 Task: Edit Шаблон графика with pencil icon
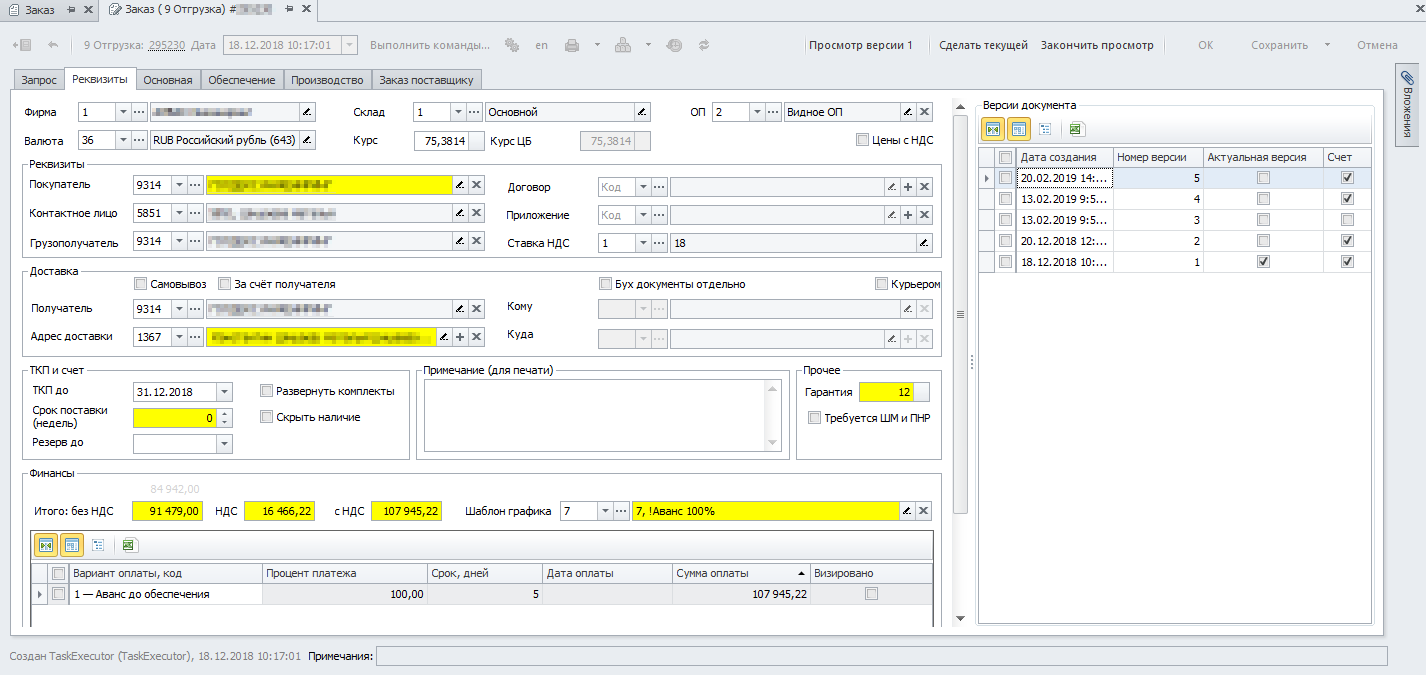click(x=907, y=511)
